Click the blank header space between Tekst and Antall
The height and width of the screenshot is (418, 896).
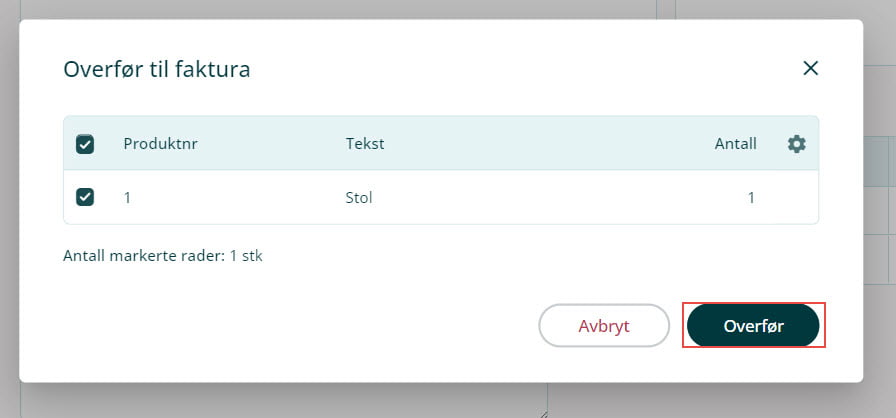click(540, 144)
